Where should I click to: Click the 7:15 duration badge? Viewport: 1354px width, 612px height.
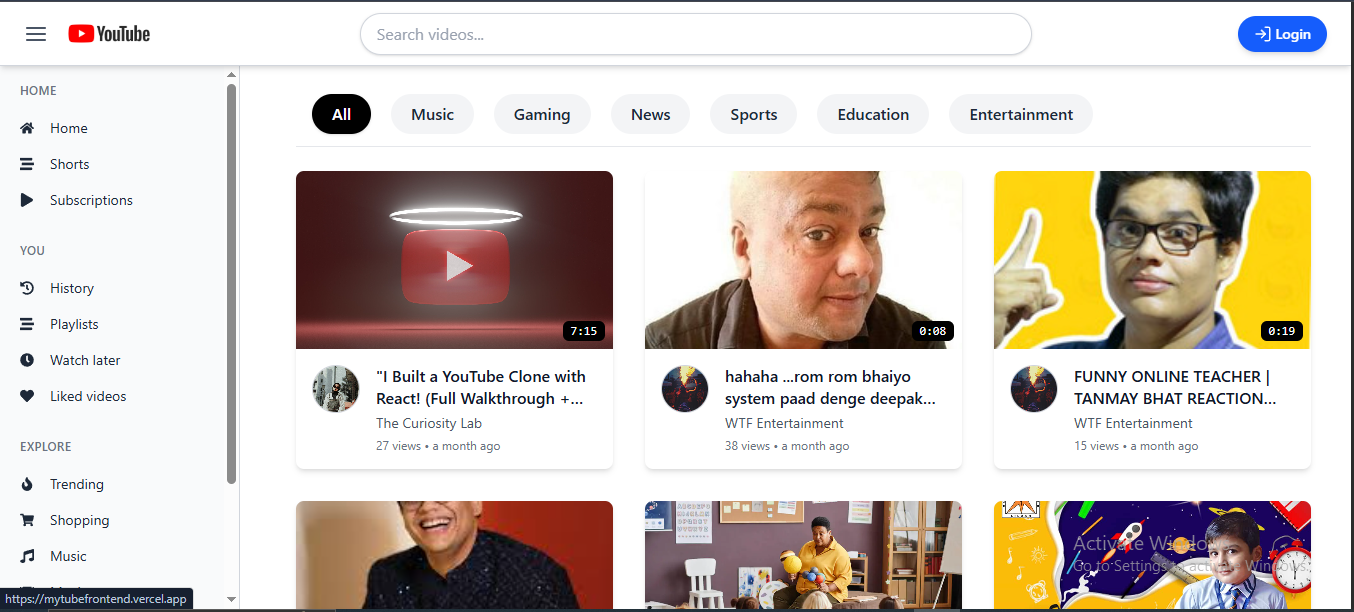coord(584,331)
